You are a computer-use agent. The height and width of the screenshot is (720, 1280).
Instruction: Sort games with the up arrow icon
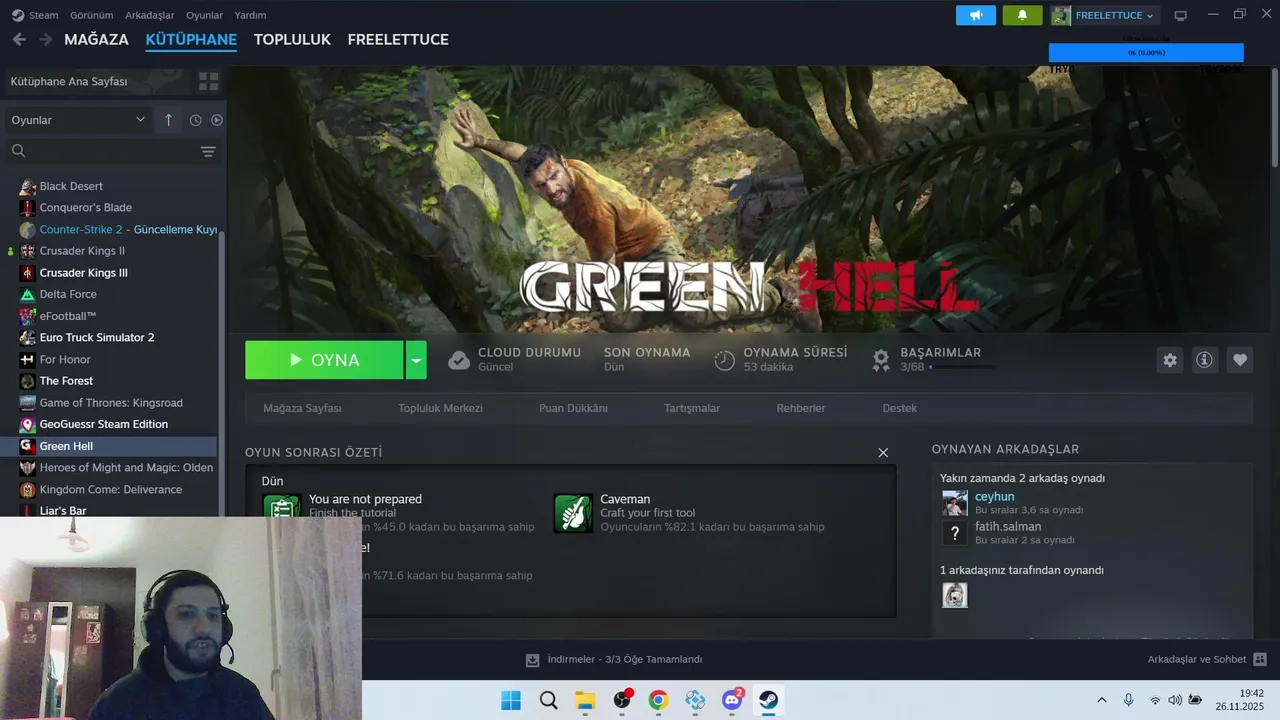point(168,120)
